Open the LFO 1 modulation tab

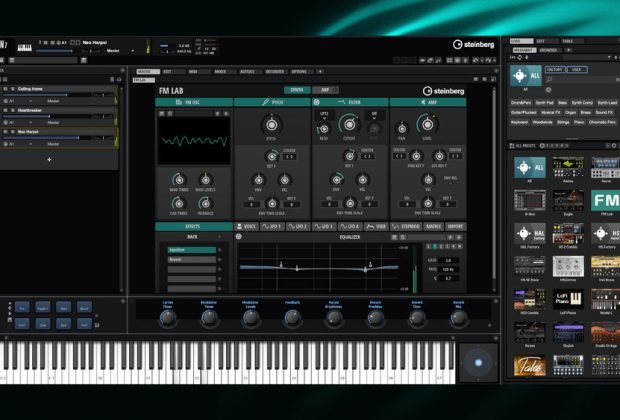click(x=272, y=227)
